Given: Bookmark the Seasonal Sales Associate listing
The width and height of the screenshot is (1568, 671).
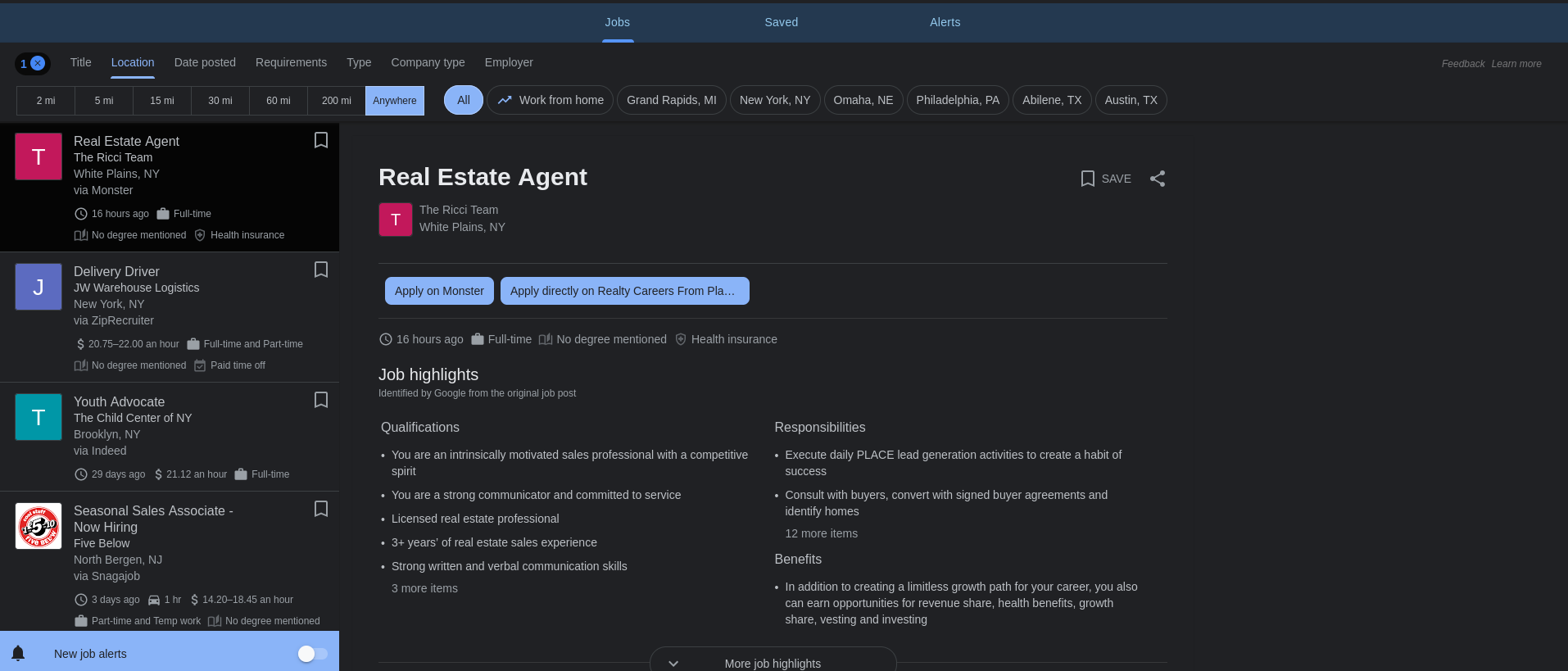Looking at the screenshot, I should [321, 509].
